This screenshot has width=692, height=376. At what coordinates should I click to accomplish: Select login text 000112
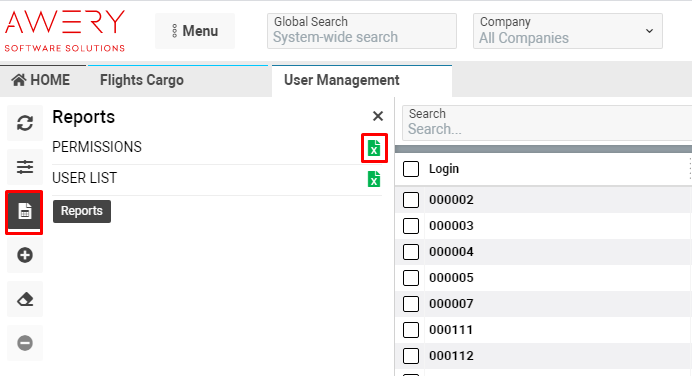pyautogui.click(x=451, y=356)
